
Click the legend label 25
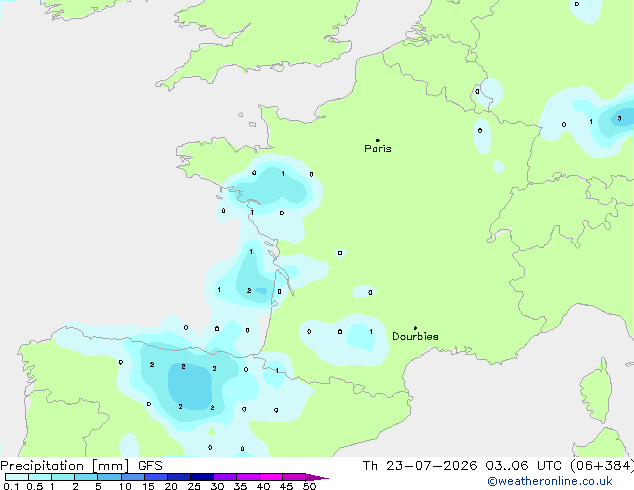click(194, 486)
